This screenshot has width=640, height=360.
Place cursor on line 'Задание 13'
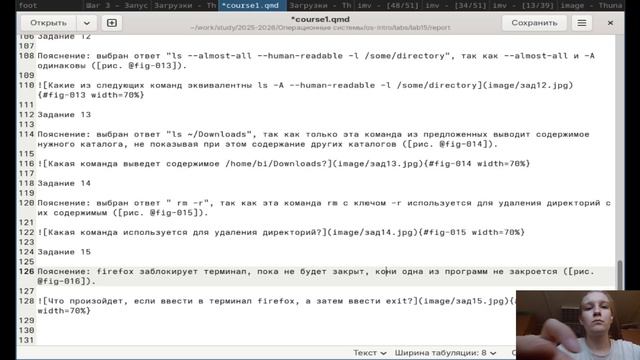click(x=64, y=115)
